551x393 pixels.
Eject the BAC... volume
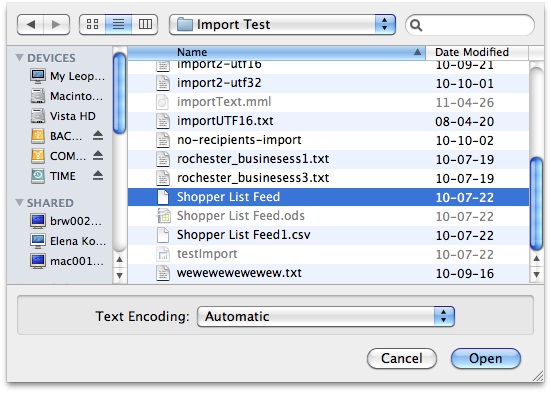coord(98,136)
